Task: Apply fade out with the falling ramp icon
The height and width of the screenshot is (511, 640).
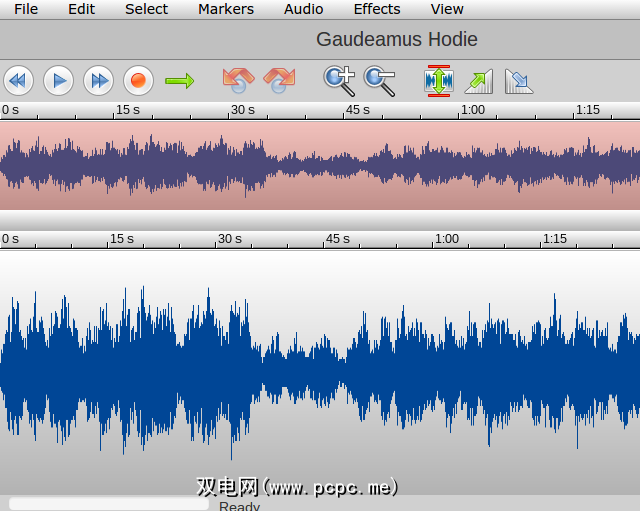Action: 518,80
